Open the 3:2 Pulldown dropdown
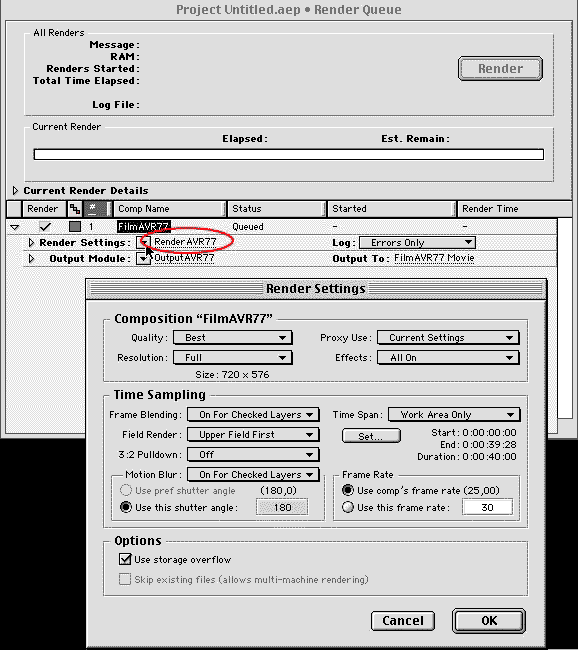Image resolution: width=578 pixels, height=650 pixels. [x=253, y=454]
